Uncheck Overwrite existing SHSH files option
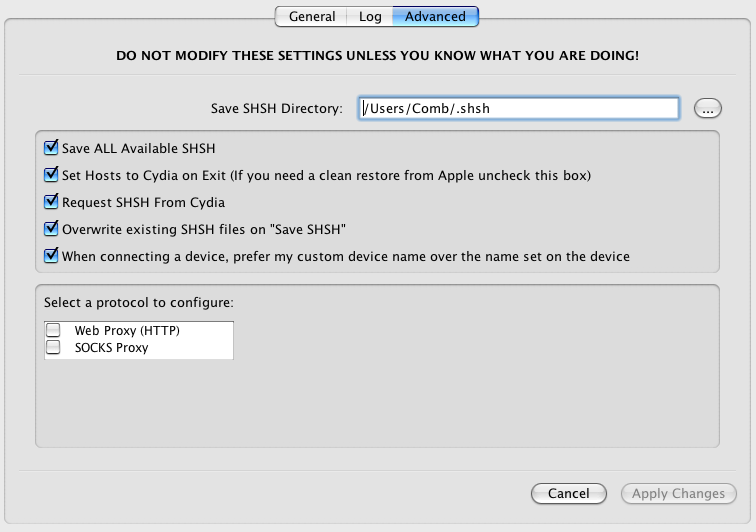Viewport: 756px width, 532px height. coord(52,229)
